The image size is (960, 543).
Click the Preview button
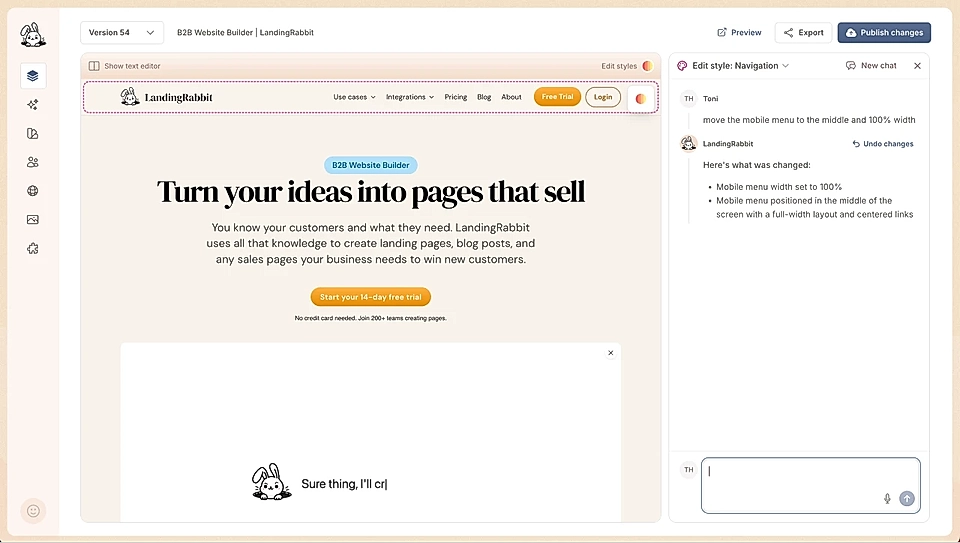coord(740,32)
